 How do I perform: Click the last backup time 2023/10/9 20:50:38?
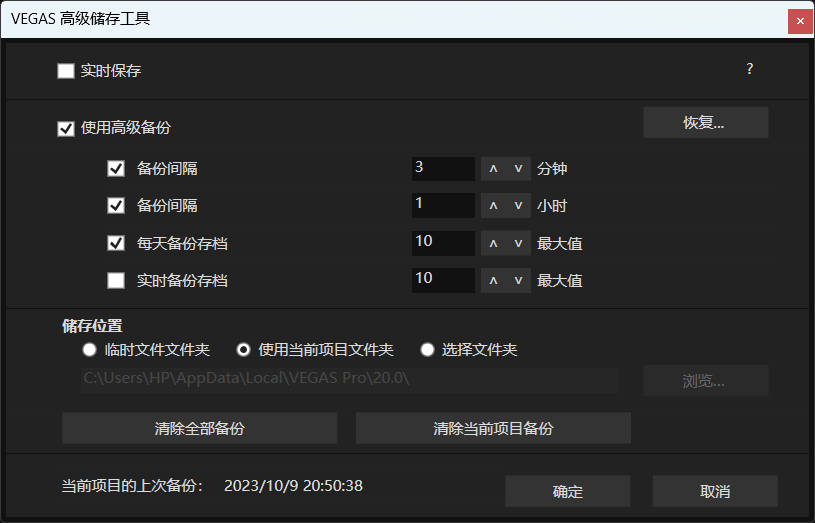pyautogui.click(x=293, y=486)
